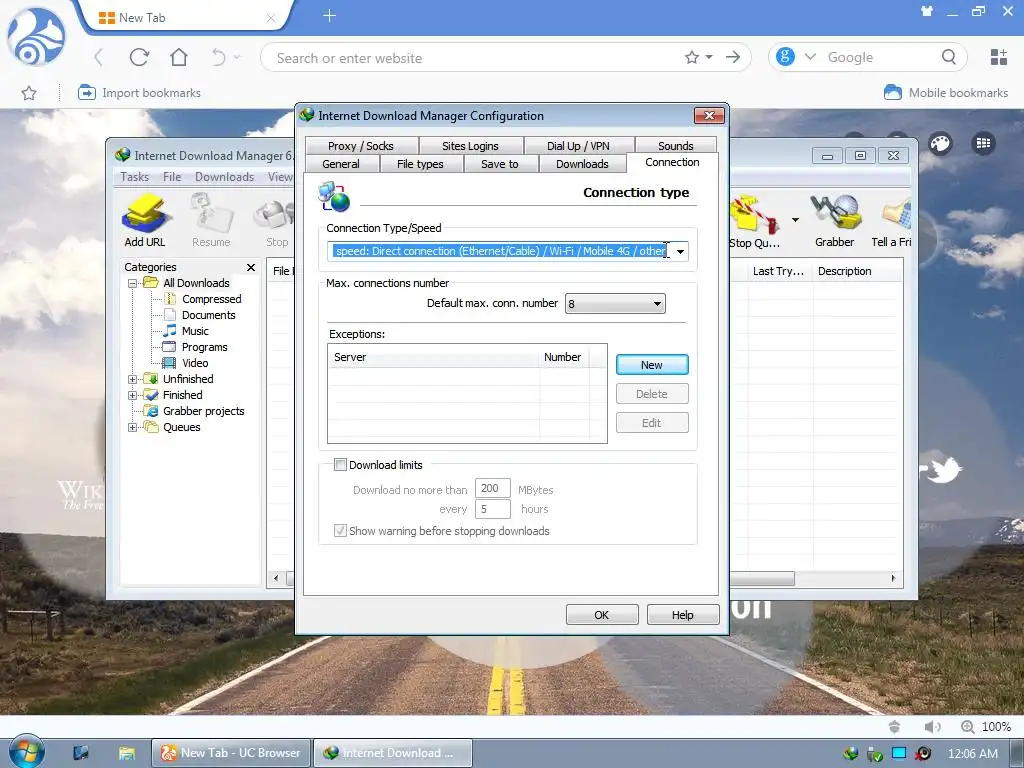
Task: Switch to the General tab
Action: point(341,164)
